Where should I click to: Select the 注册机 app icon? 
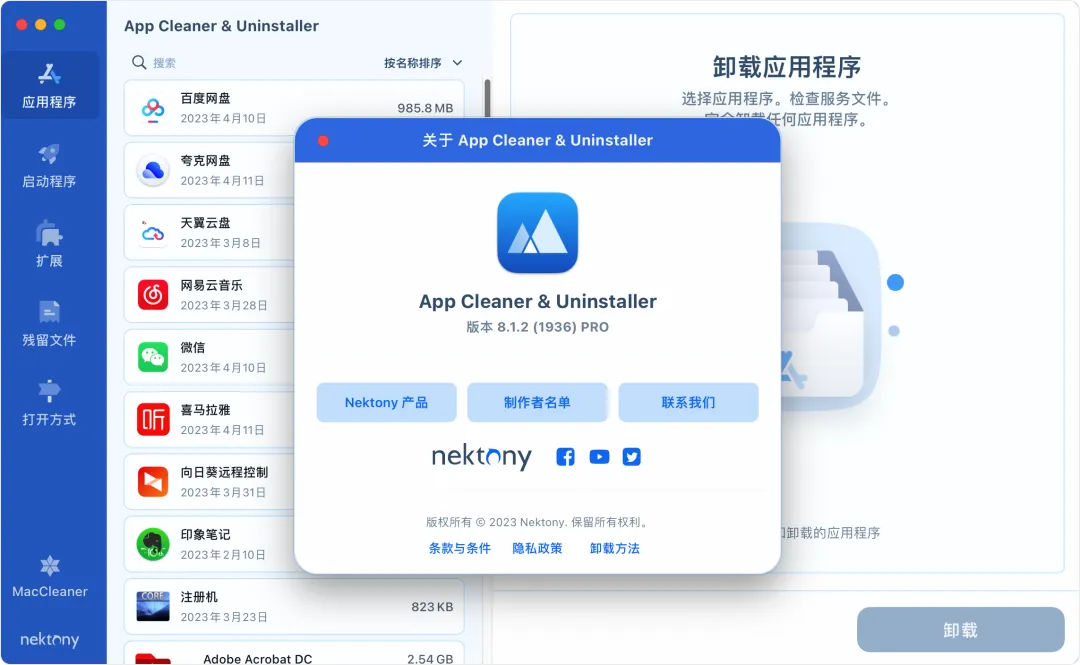tap(153, 606)
